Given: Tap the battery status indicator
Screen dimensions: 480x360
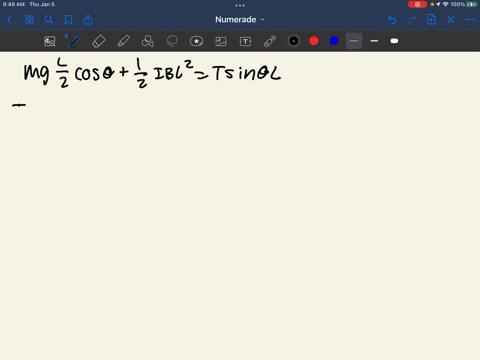Looking at the screenshot, I should (472, 4).
